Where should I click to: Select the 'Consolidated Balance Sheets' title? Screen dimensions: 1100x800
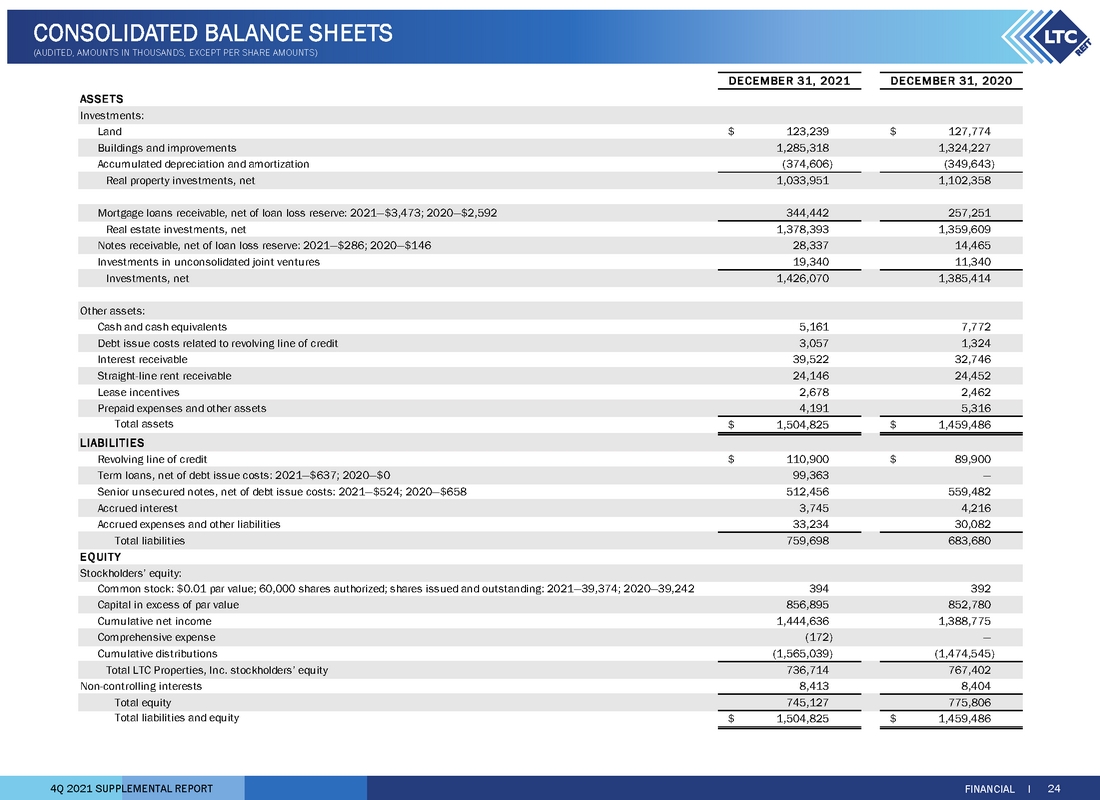(x=213, y=33)
